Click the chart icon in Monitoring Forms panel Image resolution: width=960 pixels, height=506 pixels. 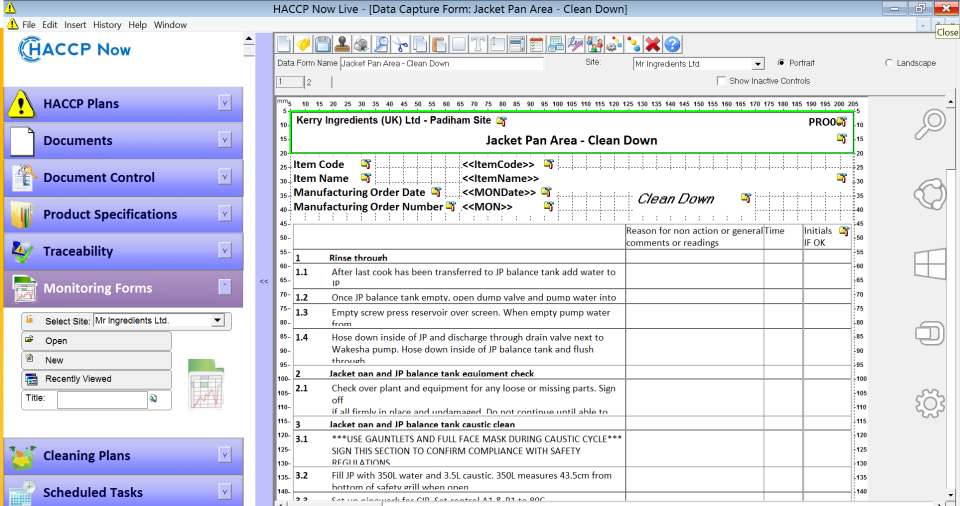click(x=206, y=385)
